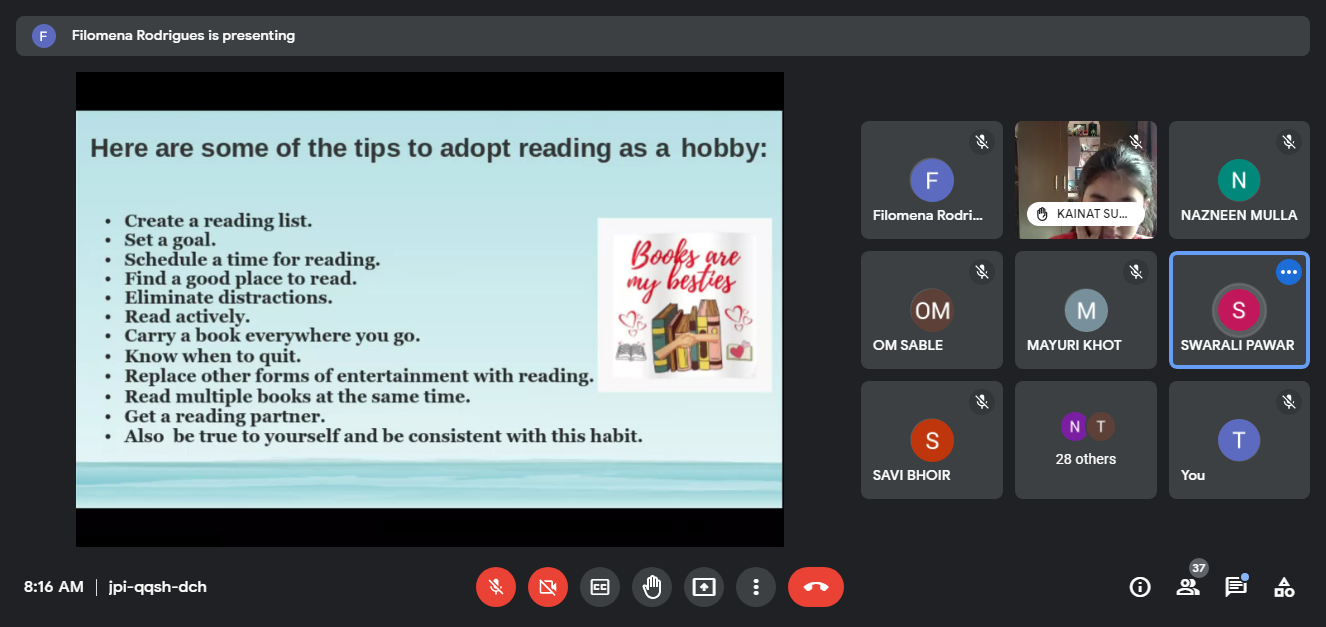Unmute the microphone in bottom toolbar
This screenshot has width=1326, height=627.
[x=495, y=587]
